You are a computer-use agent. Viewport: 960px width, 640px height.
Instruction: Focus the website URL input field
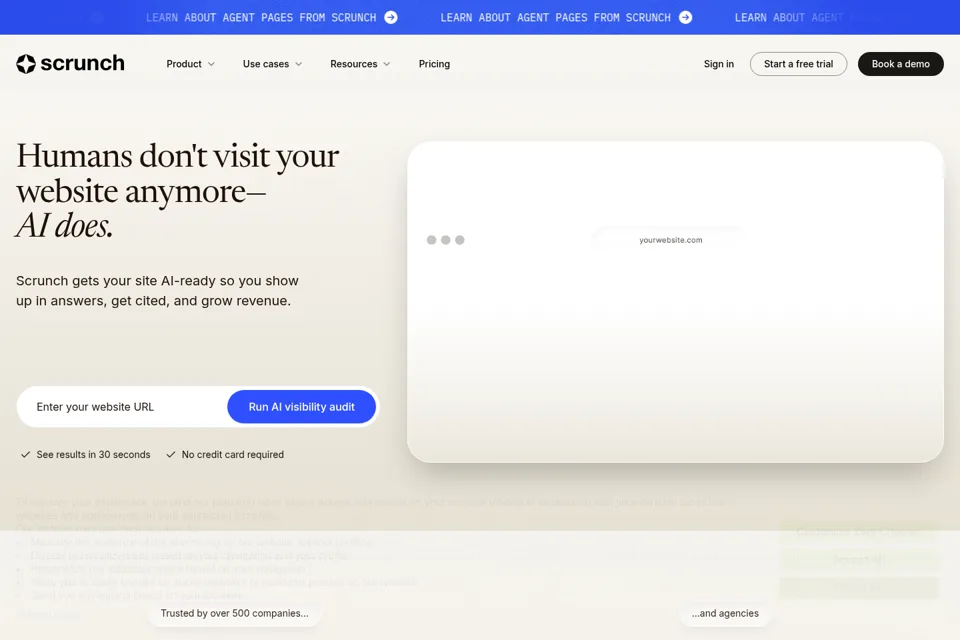click(x=122, y=407)
